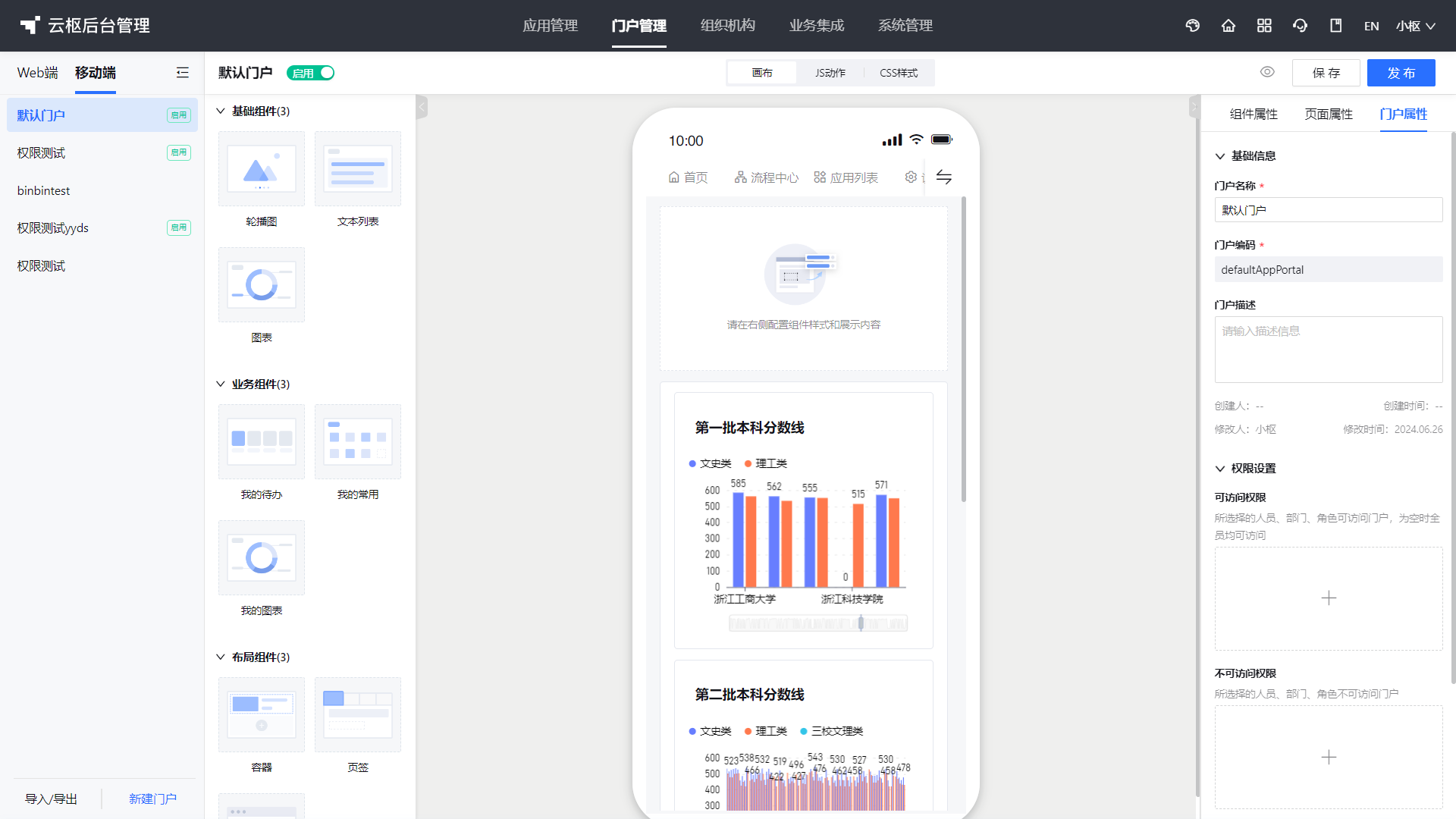Collapse the portal list sidebar icon

tap(182, 73)
